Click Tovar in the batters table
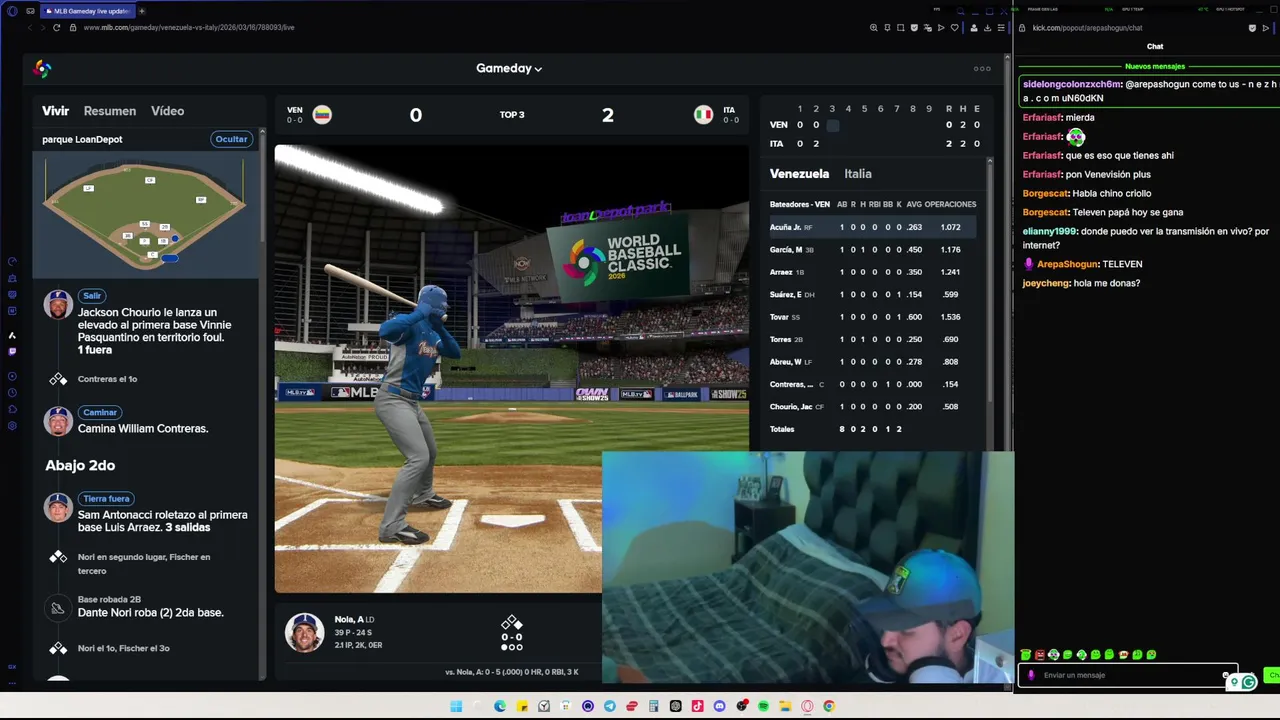Image resolution: width=1280 pixels, height=720 pixels. [x=779, y=317]
